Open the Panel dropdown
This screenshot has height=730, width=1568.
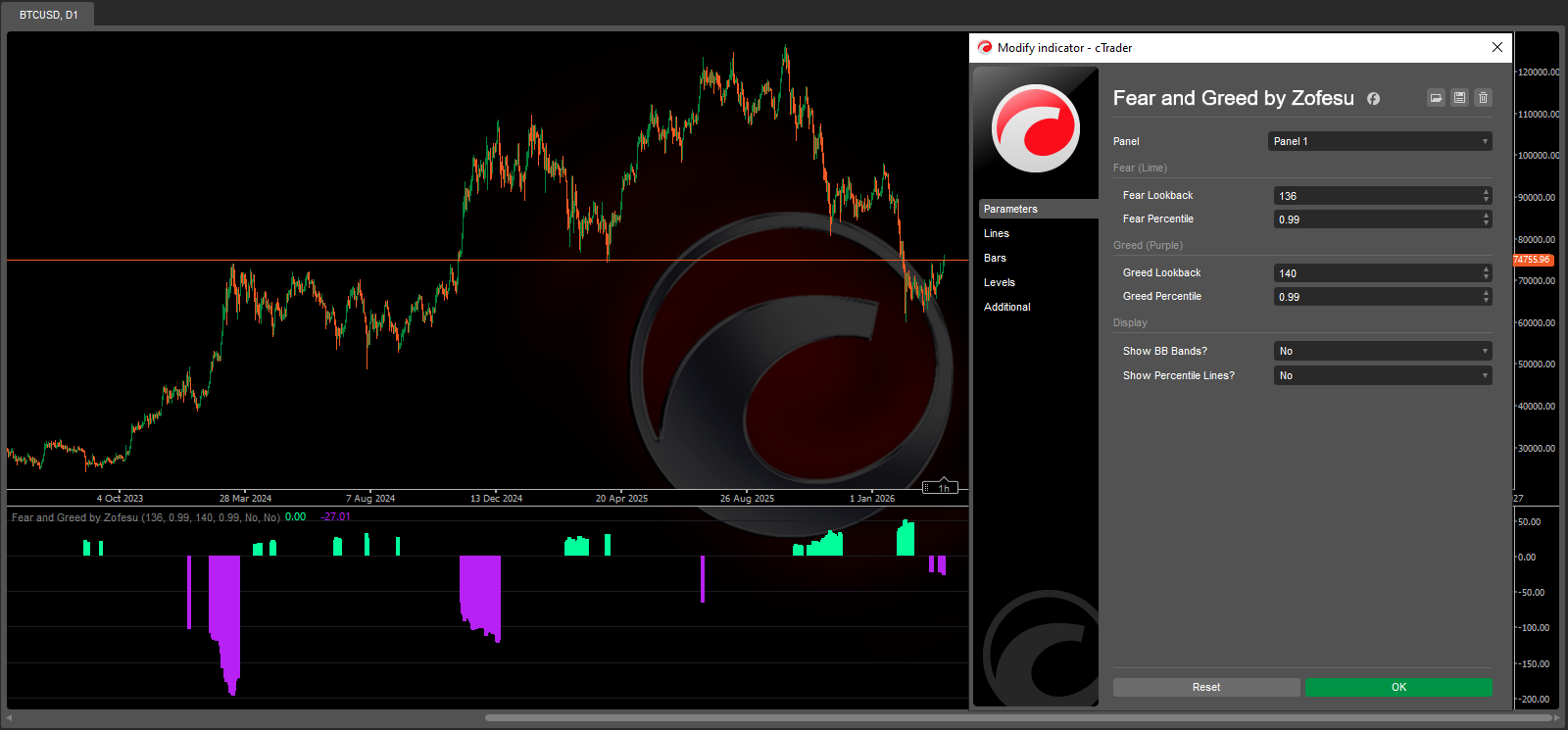pos(1379,141)
